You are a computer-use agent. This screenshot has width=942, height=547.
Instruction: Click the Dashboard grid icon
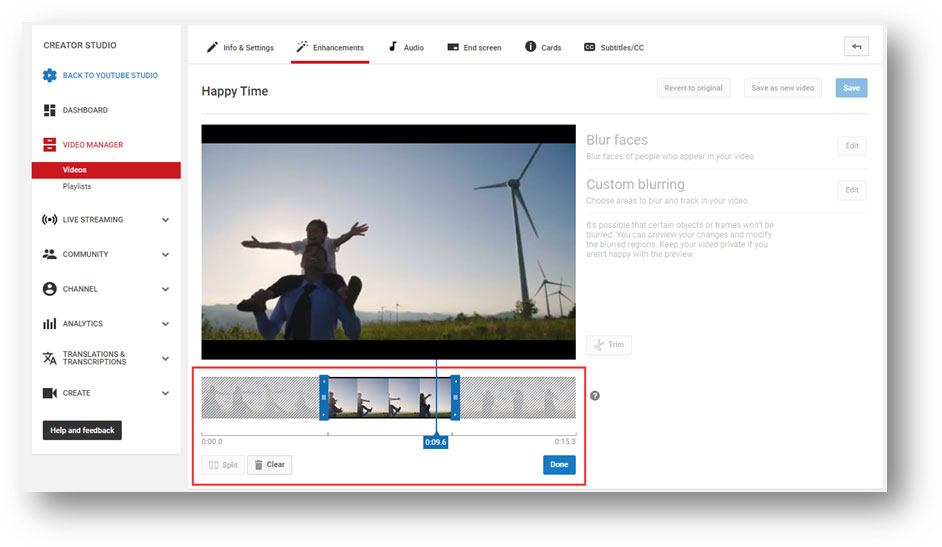(x=49, y=110)
